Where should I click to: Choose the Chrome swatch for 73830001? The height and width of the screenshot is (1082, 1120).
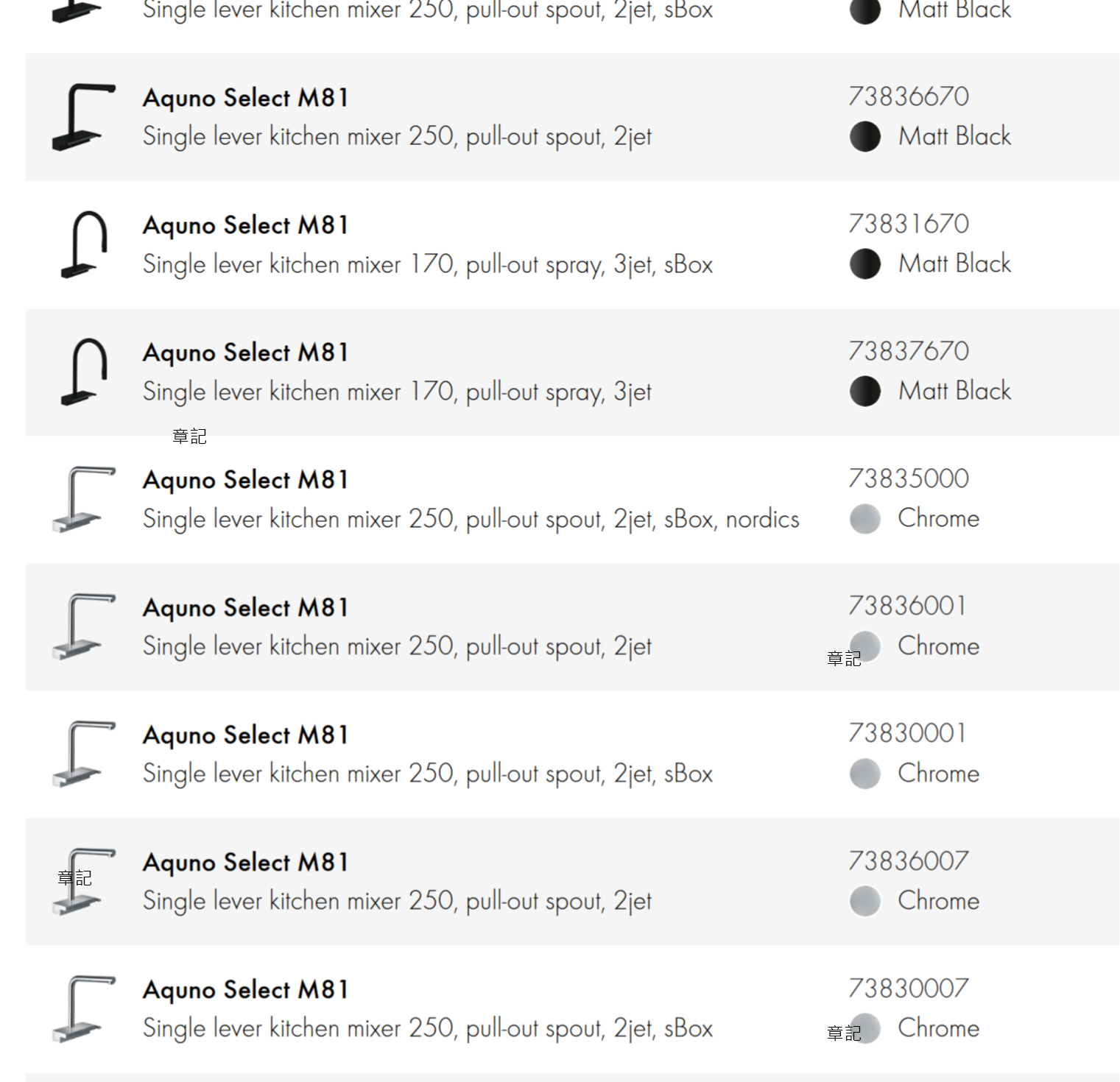(864, 774)
